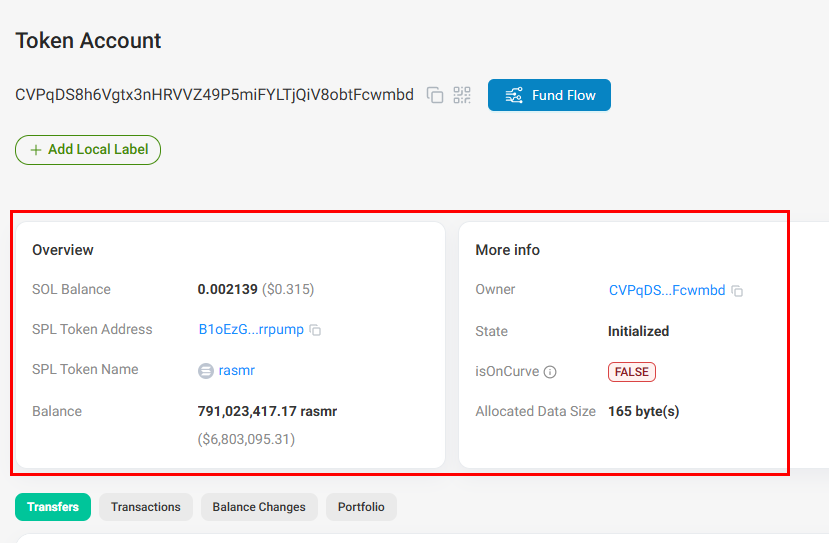Click the SPL Token Address label

click(92, 329)
